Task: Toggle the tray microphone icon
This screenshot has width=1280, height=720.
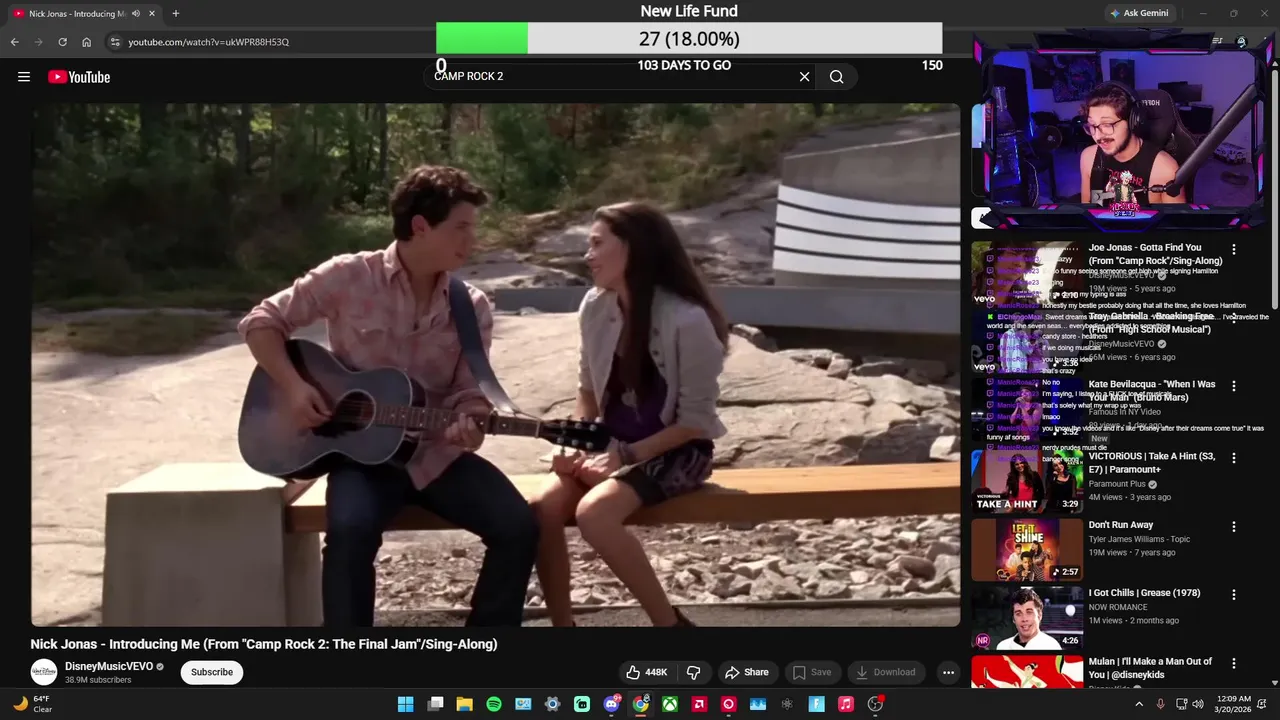Action: click(x=1160, y=704)
